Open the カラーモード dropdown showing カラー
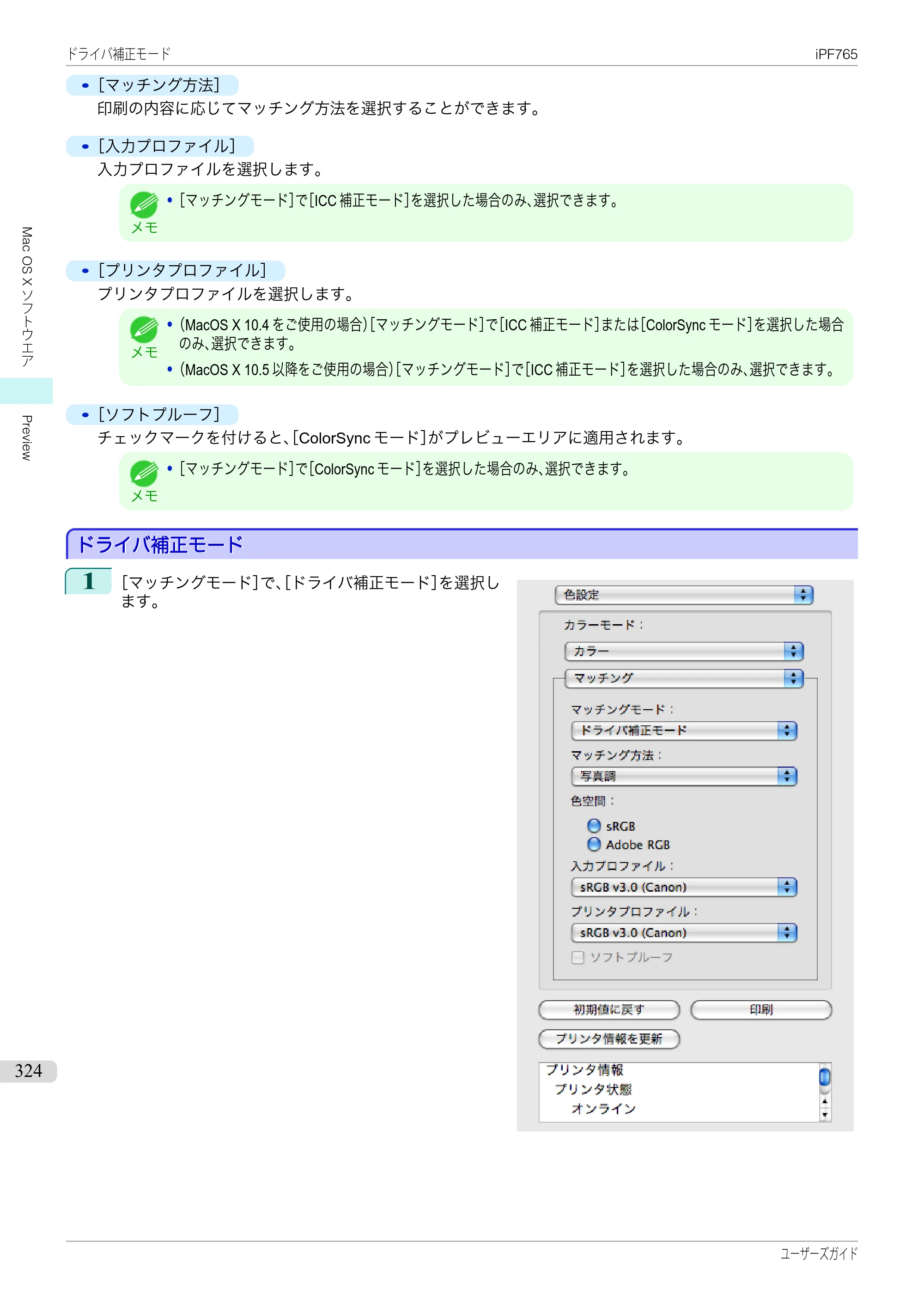Image resolution: width=924 pixels, height=1307 pixels. 684,651
